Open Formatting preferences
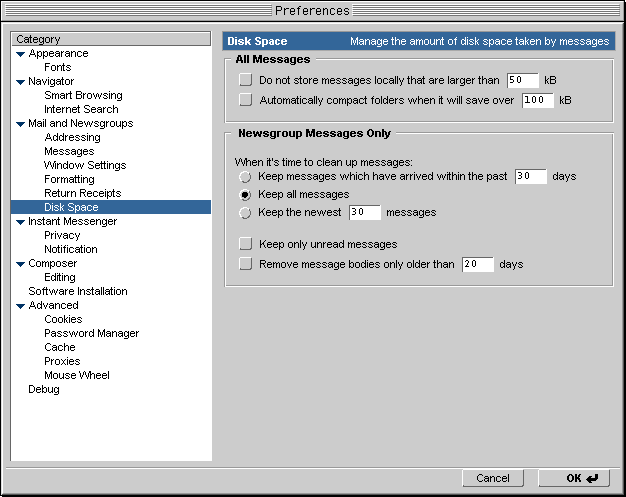Image resolution: width=626 pixels, height=497 pixels. tap(69, 179)
